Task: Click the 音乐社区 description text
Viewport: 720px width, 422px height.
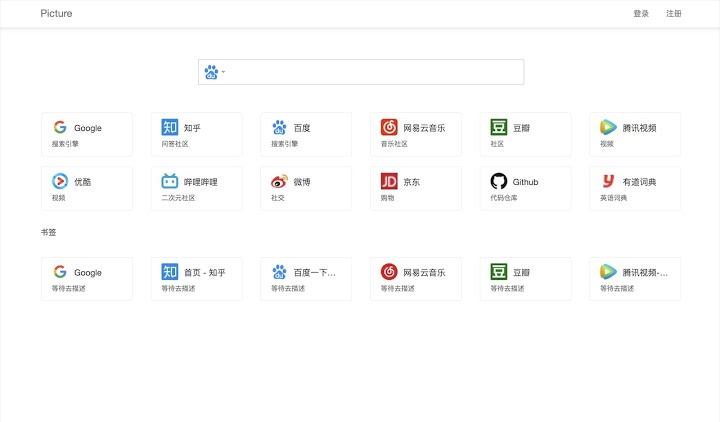Action: click(x=394, y=144)
